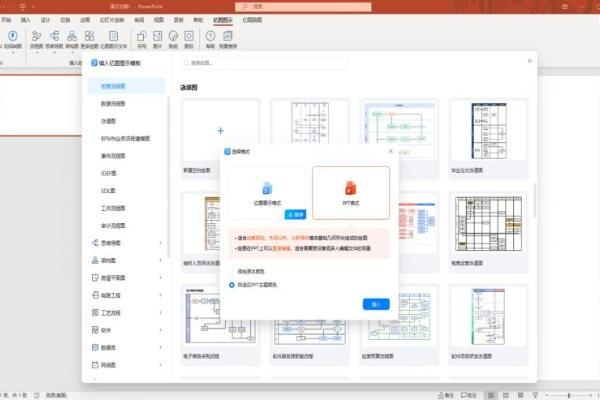Screen dimensions: 600x400
Task: Open the dropdown arrow under 流程图 button
Action: (37, 52)
